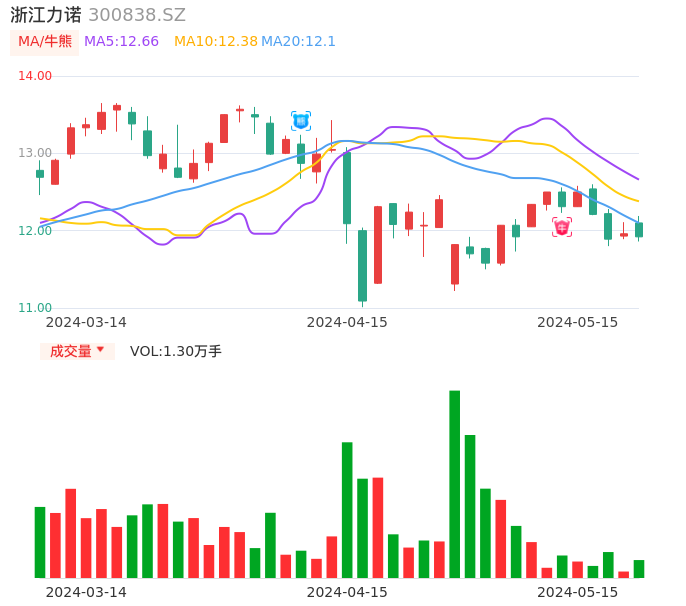Click the blue bear marker icon
The height and width of the screenshot is (606, 686).
click(301, 121)
